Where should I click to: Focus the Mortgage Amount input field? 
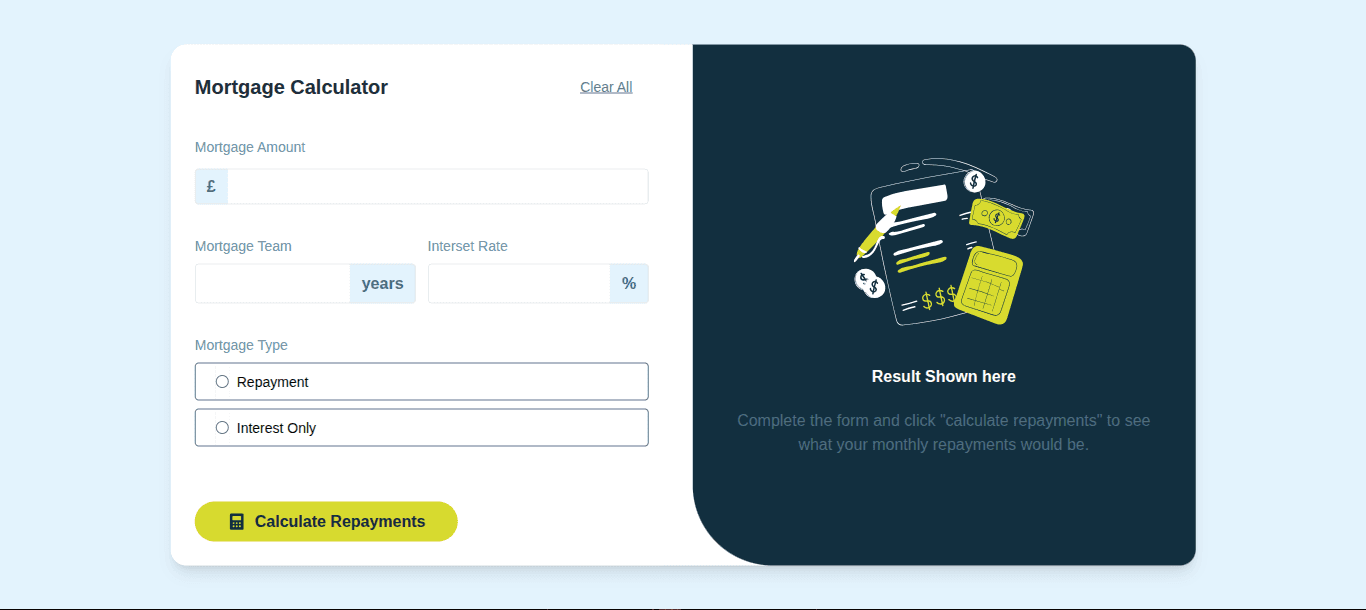[x=438, y=187]
